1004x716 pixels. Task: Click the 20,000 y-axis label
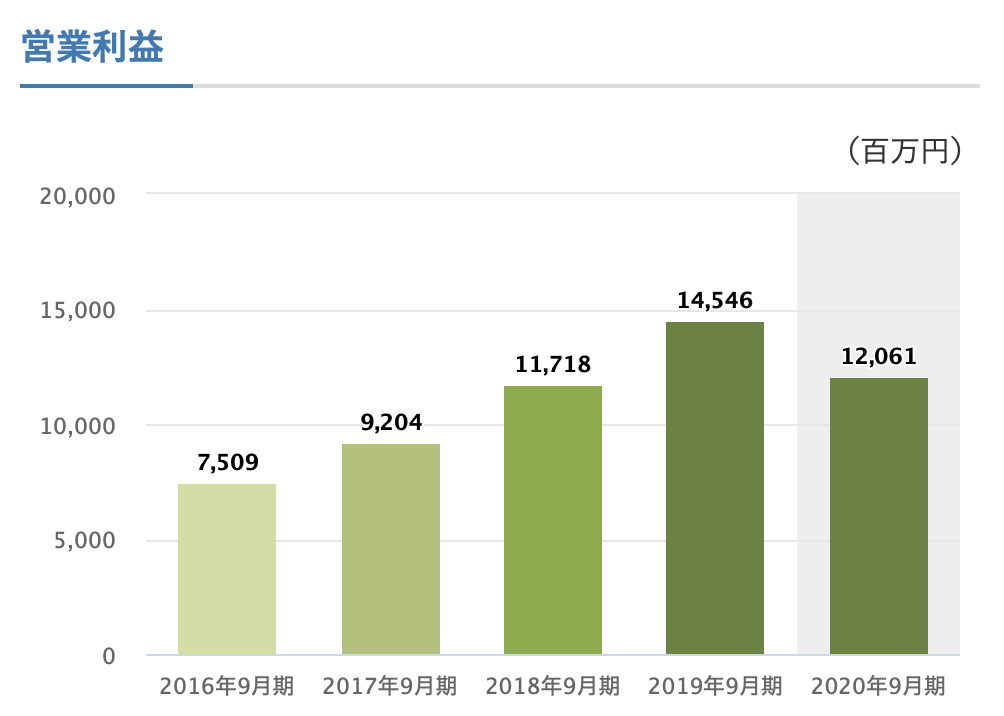(77, 197)
